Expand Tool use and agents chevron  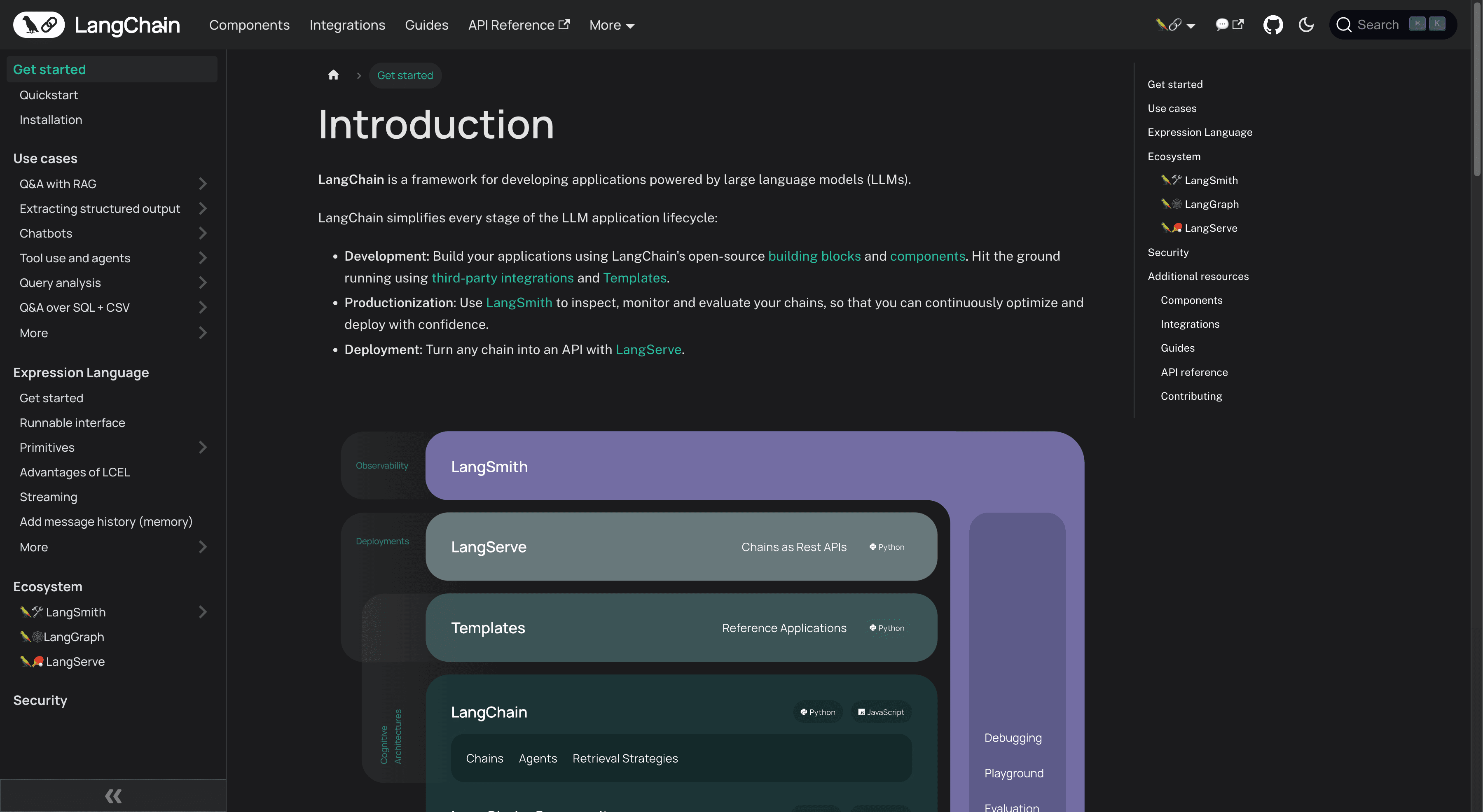[x=203, y=258]
